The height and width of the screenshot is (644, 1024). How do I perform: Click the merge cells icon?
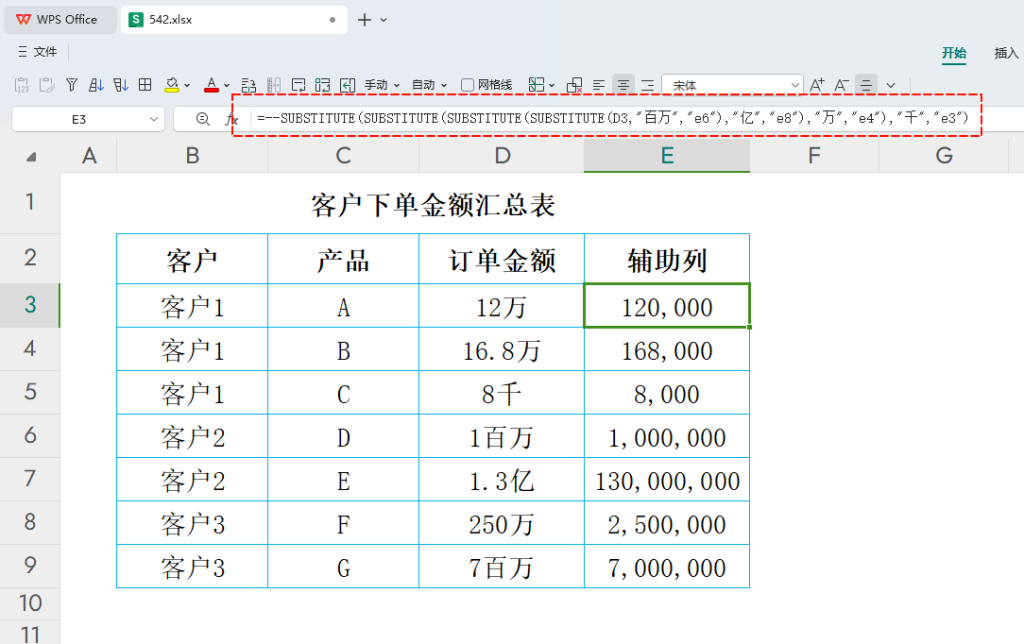click(x=323, y=85)
